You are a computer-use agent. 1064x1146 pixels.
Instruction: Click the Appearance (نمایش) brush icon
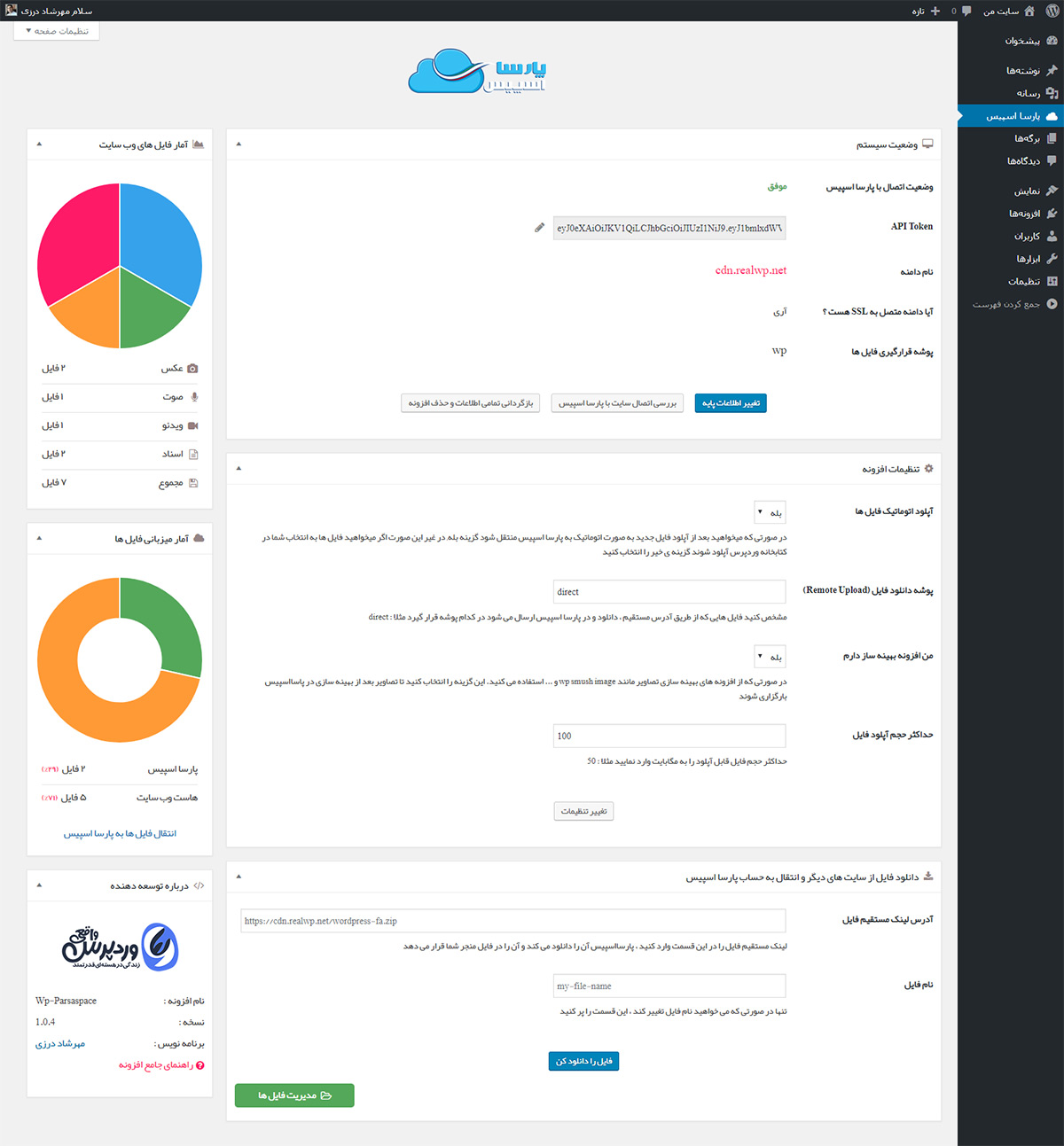click(1052, 191)
